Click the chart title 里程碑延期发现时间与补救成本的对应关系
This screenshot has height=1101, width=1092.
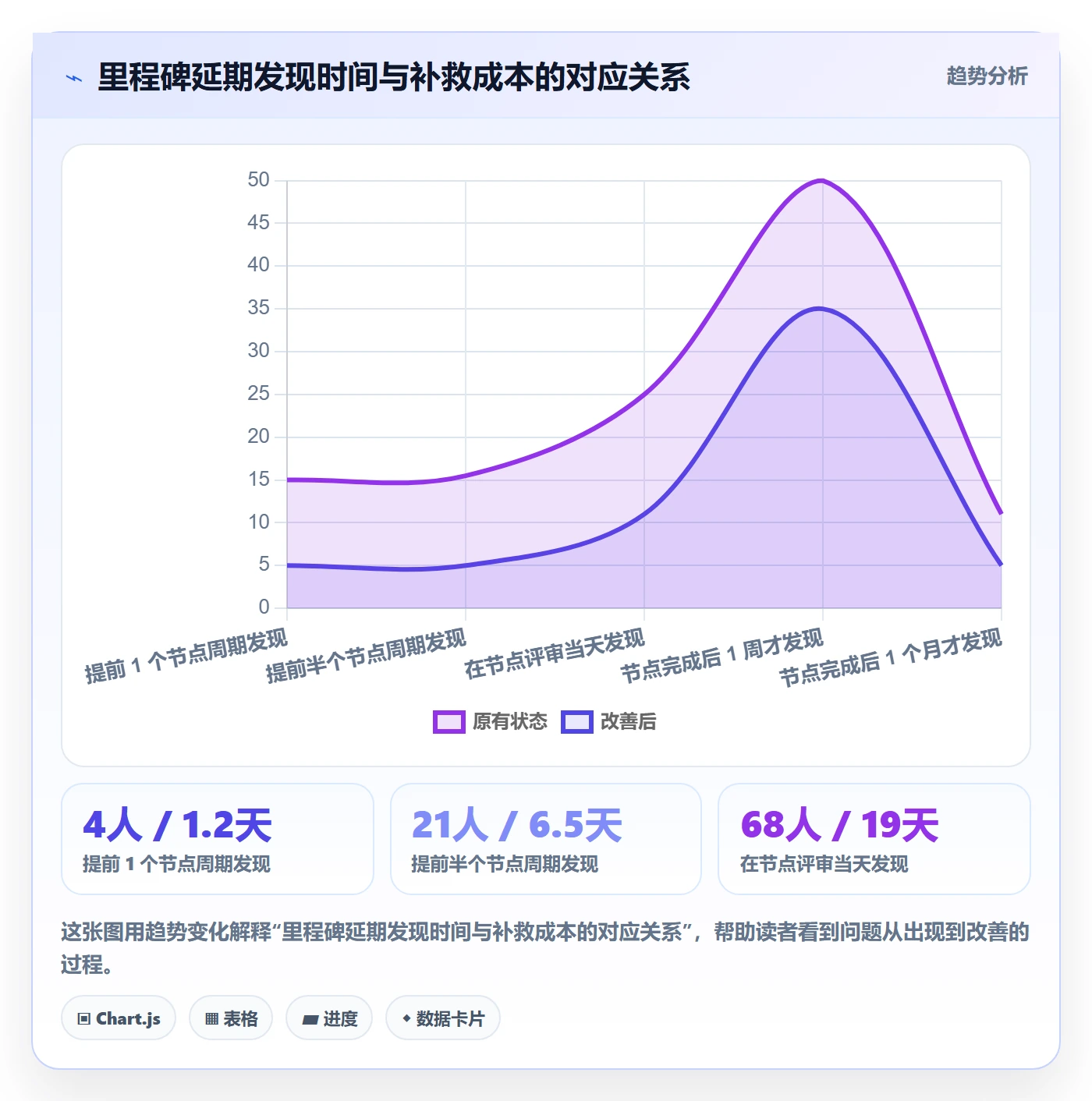click(394, 77)
